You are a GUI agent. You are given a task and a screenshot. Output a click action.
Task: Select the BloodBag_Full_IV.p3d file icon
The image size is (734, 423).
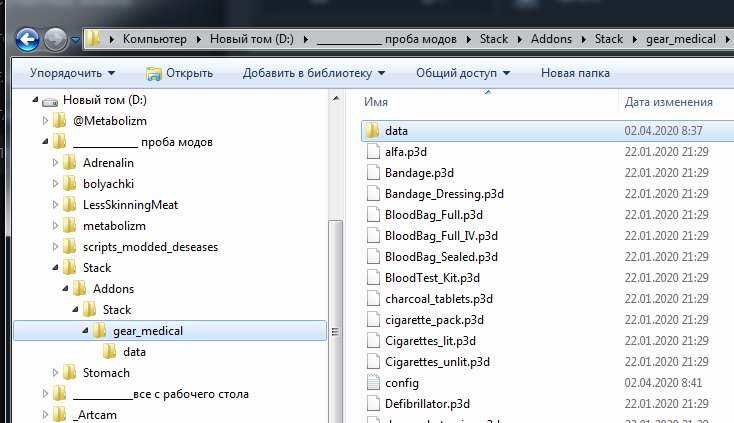(x=373, y=236)
